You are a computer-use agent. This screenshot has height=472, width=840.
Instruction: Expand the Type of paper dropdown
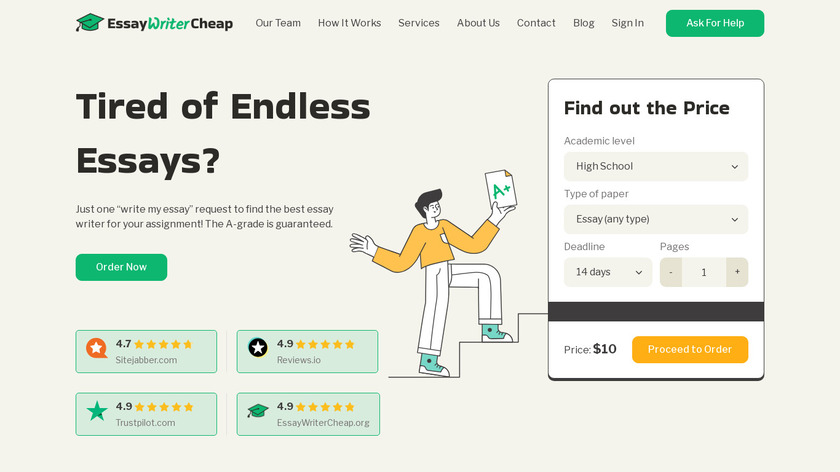click(x=655, y=219)
